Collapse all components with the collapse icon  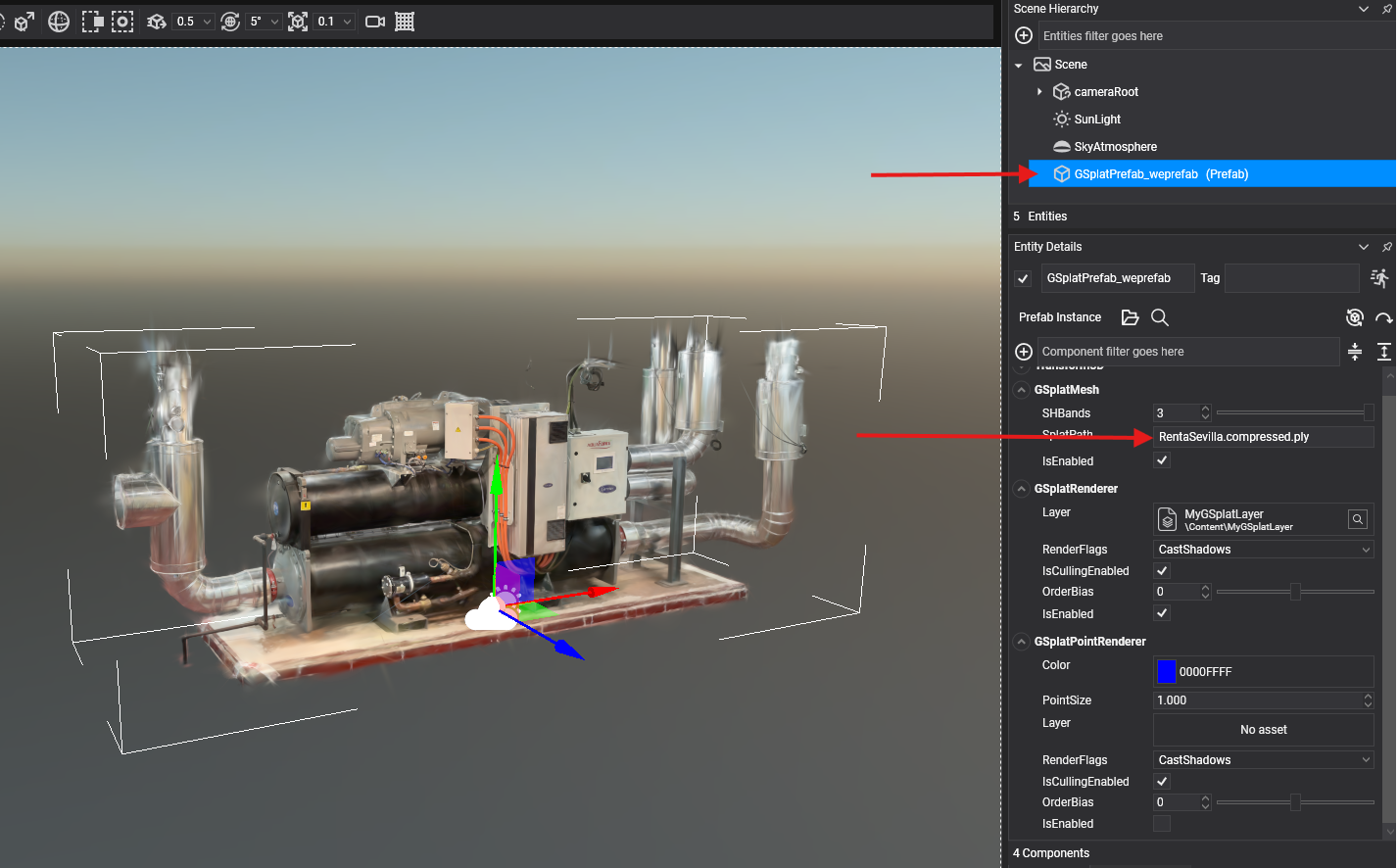coord(1355,352)
